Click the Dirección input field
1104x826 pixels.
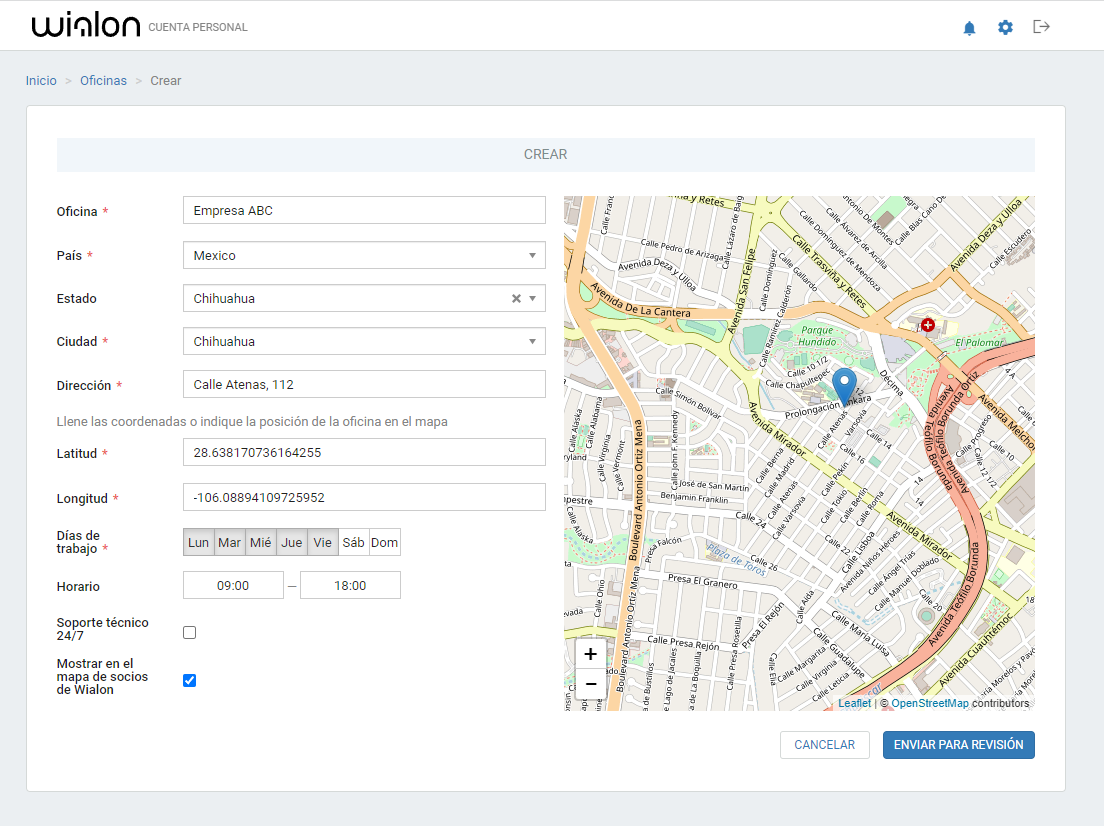click(364, 385)
